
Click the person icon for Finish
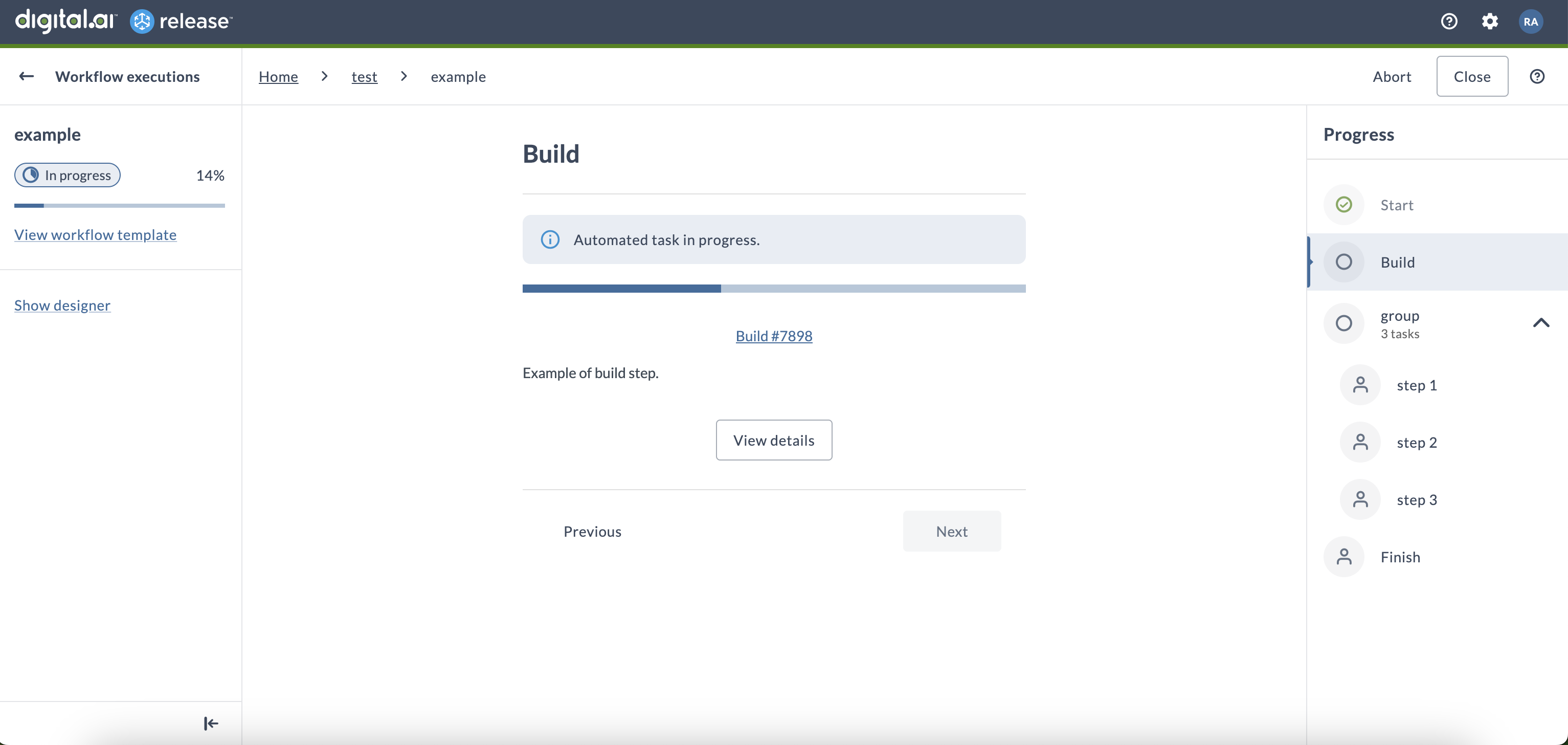pyautogui.click(x=1344, y=557)
